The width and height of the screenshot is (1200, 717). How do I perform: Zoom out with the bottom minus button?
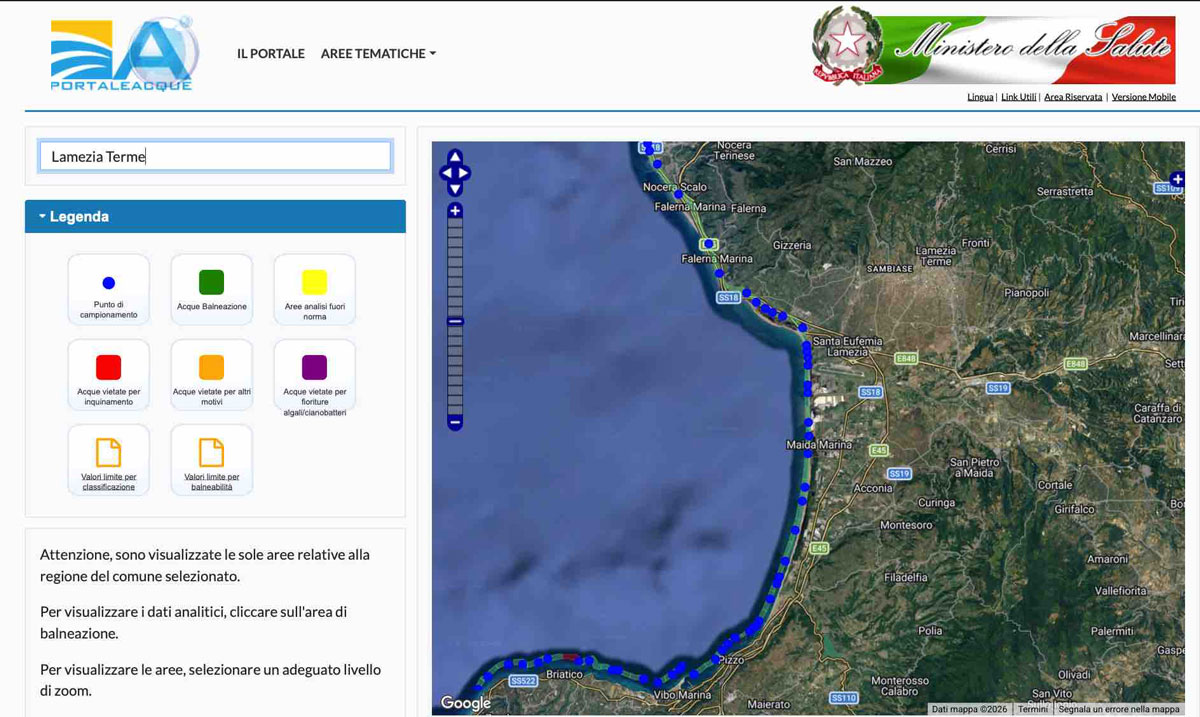(455, 423)
